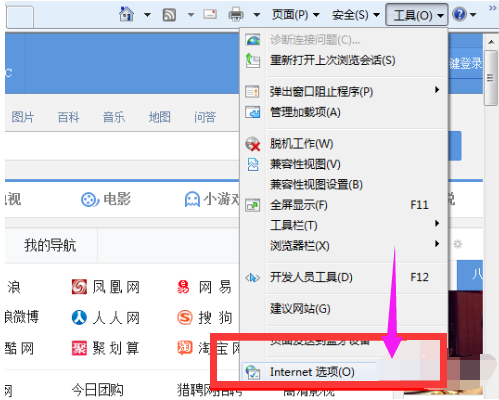Select 建议网站(G) menu item
499x400 pixels.
(x=343, y=309)
